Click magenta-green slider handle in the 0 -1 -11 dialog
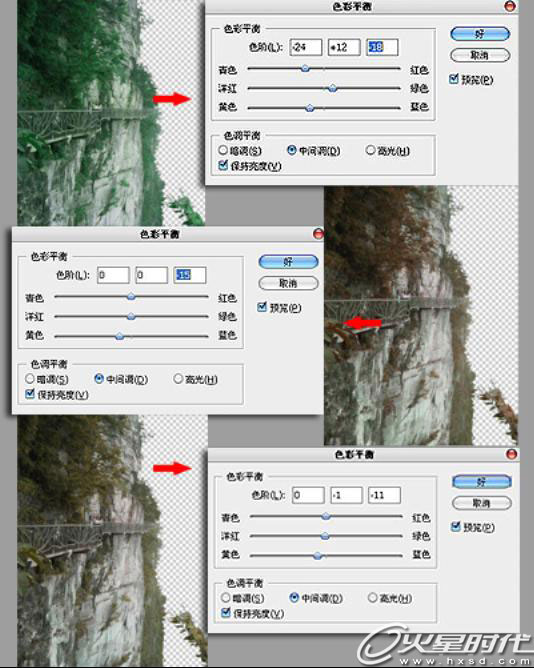The width and height of the screenshot is (534, 668). (x=325, y=536)
